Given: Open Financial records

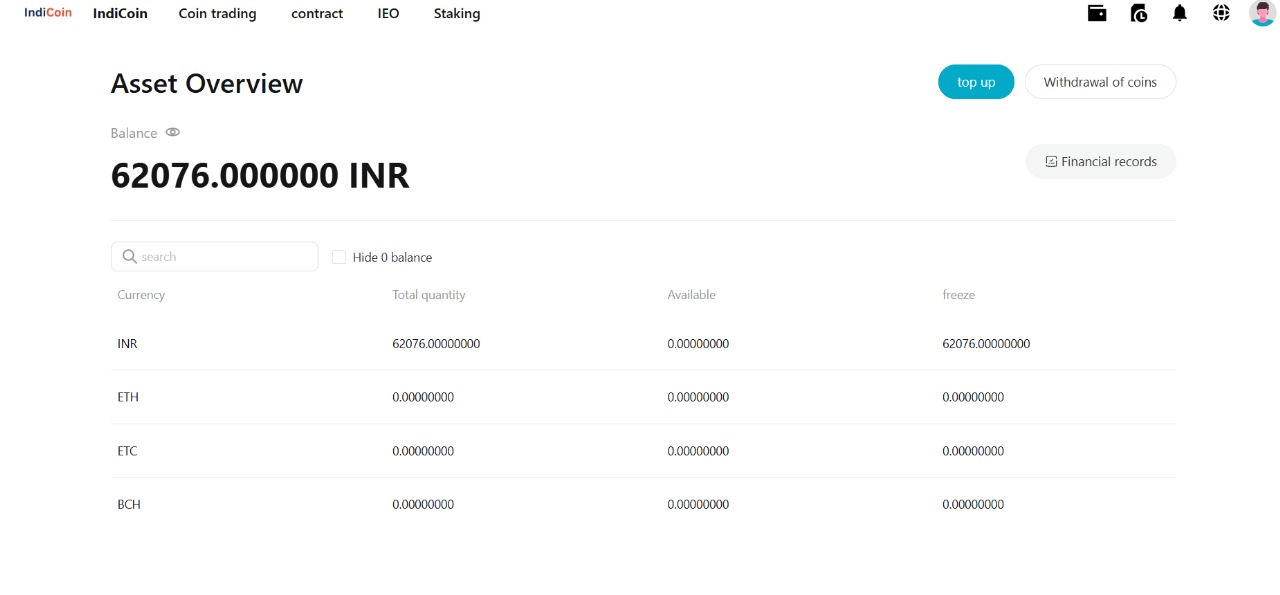Looking at the screenshot, I should tap(1100, 161).
